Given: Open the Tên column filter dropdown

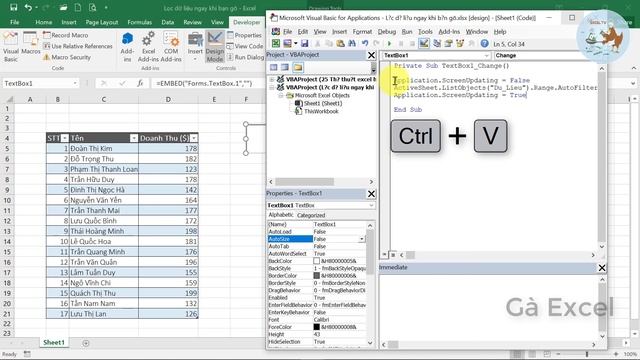Looking at the screenshot, I should pos(133,138).
